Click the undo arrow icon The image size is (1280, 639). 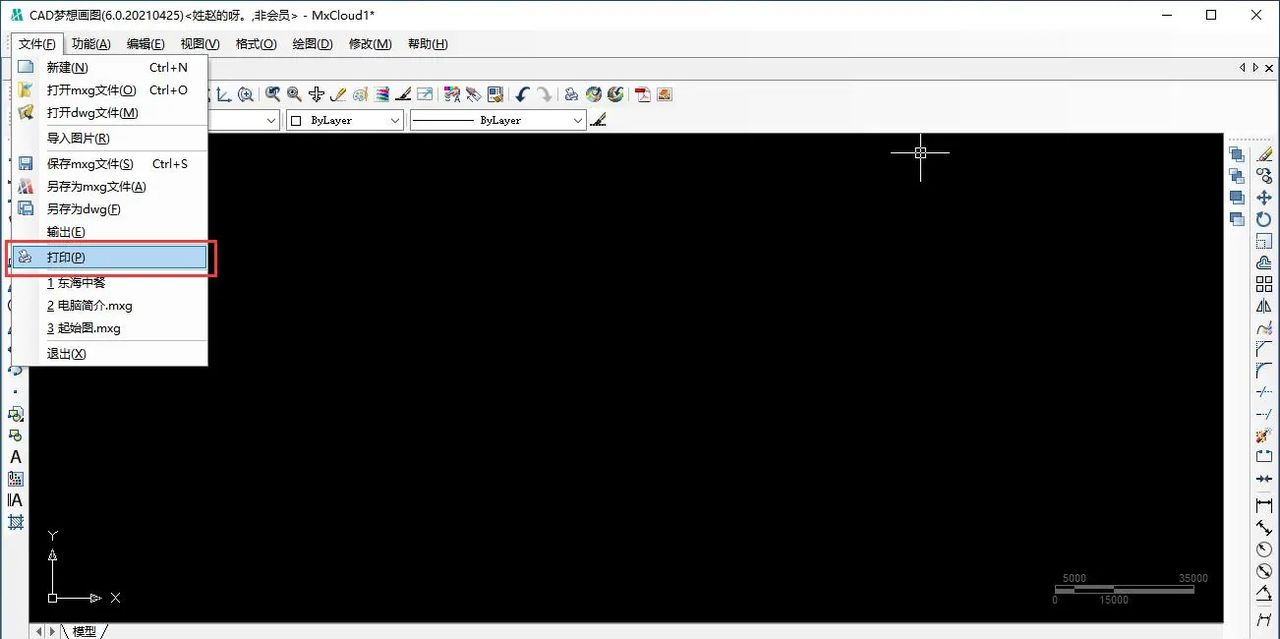pyautogui.click(x=522, y=94)
